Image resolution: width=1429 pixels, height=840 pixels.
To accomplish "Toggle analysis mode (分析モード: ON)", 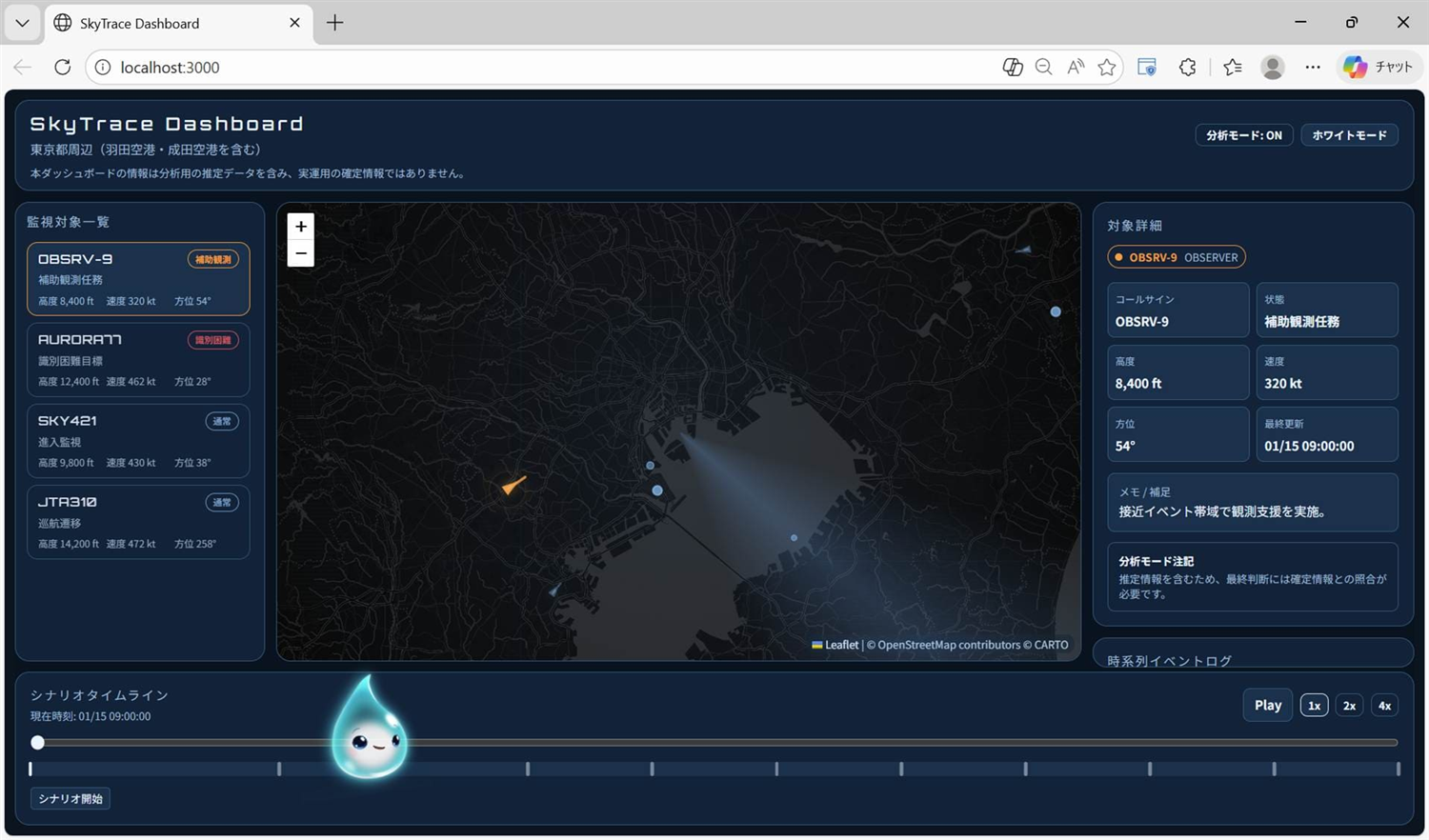I will tap(1243, 135).
